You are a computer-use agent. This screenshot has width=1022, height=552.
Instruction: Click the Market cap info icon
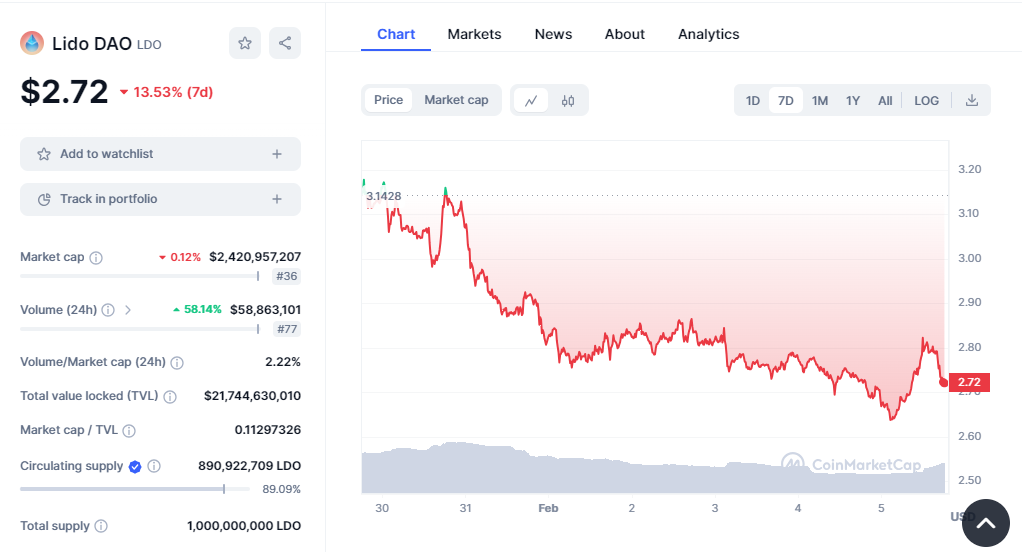coord(96,258)
